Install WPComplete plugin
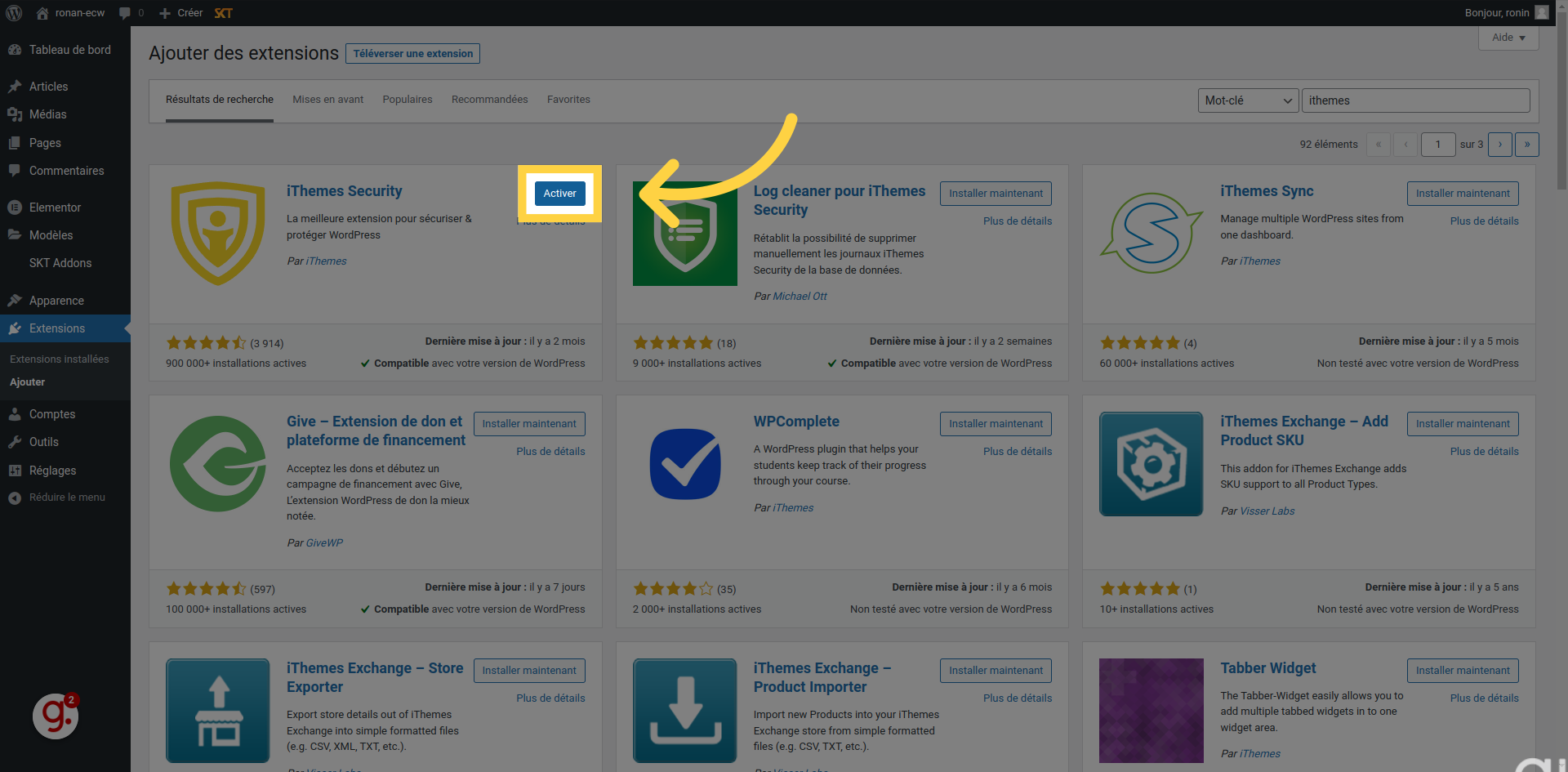The image size is (1568, 772). [996, 424]
